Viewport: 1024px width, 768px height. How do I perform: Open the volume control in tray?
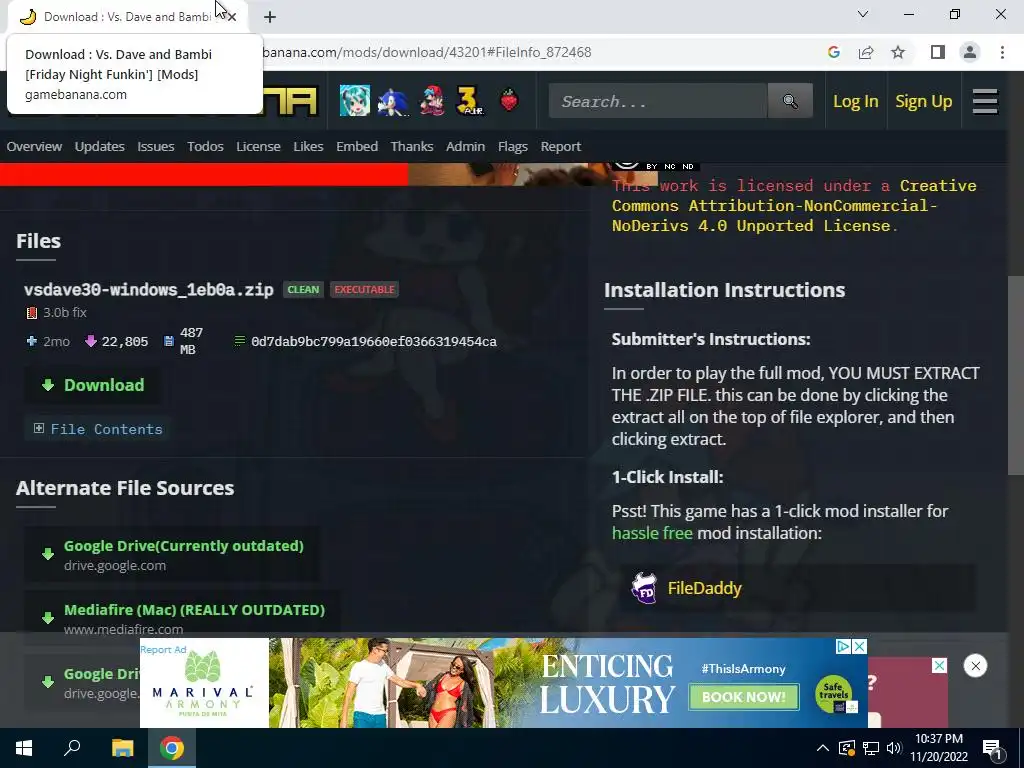coord(894,748)
